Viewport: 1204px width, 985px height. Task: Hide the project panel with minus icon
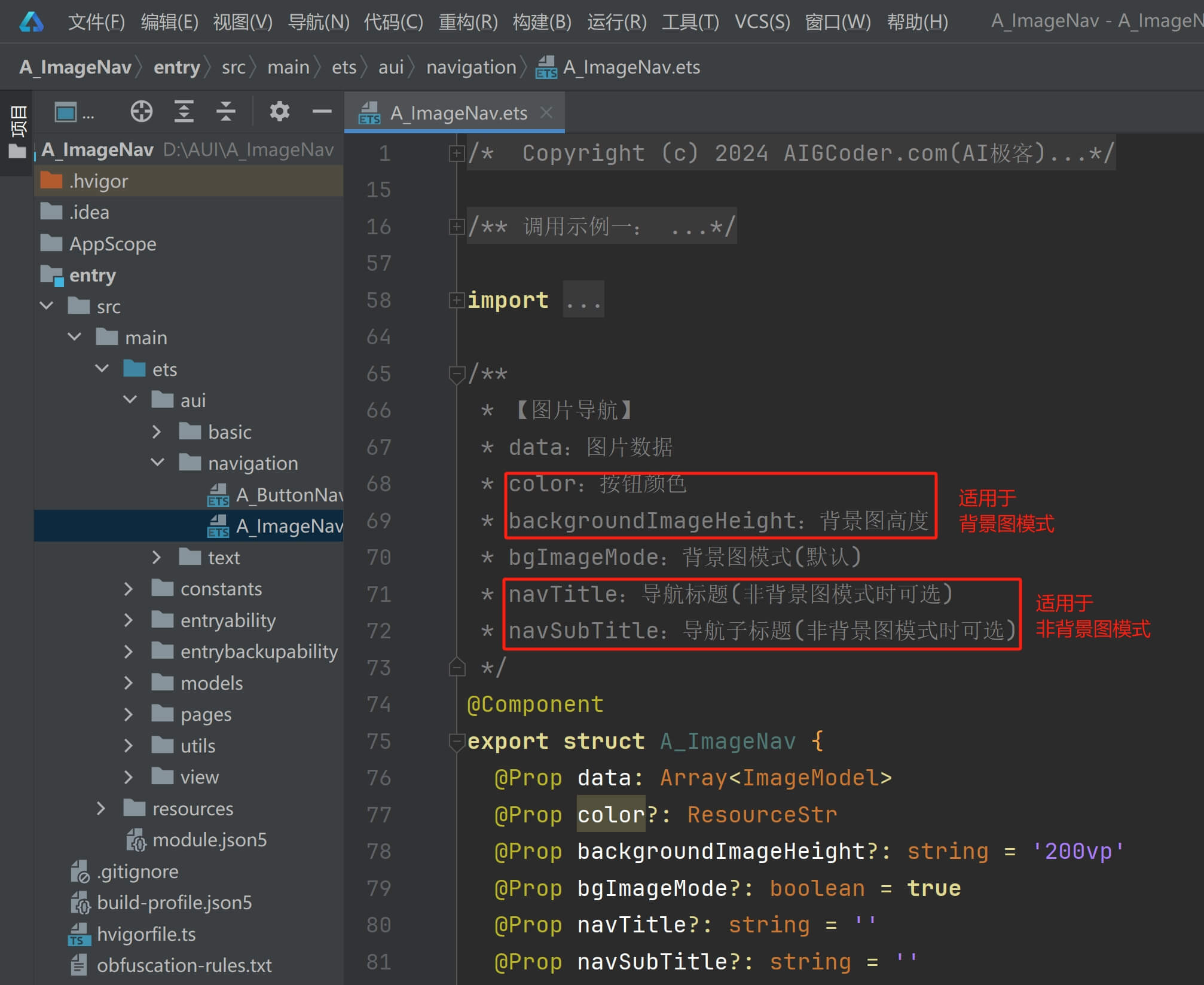point(322,112)
